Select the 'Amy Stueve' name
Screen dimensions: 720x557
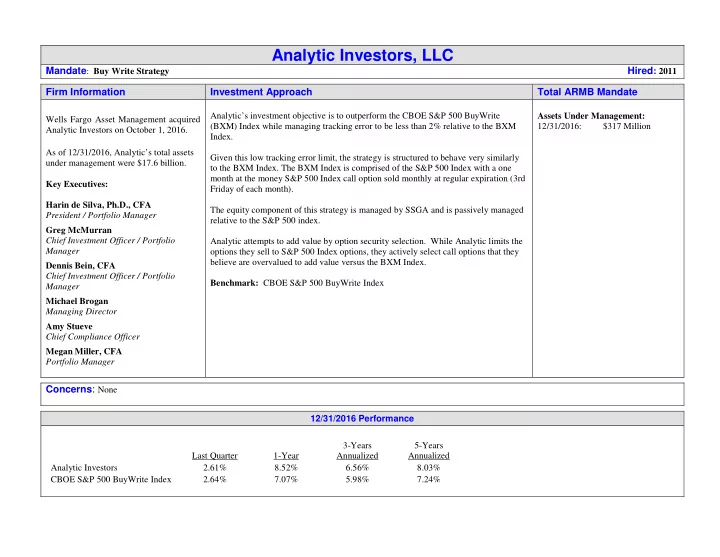pyautogui.click(x=69, y=326)
